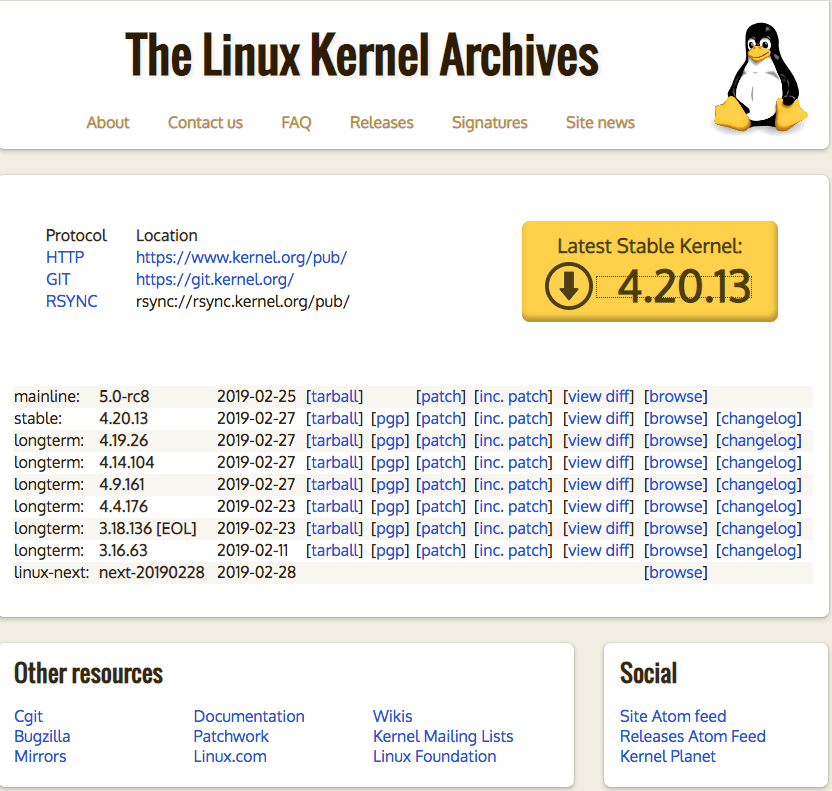Open the Cgit resource link
The width and height of the screenshot is (832, 791).
coord(28,717)
